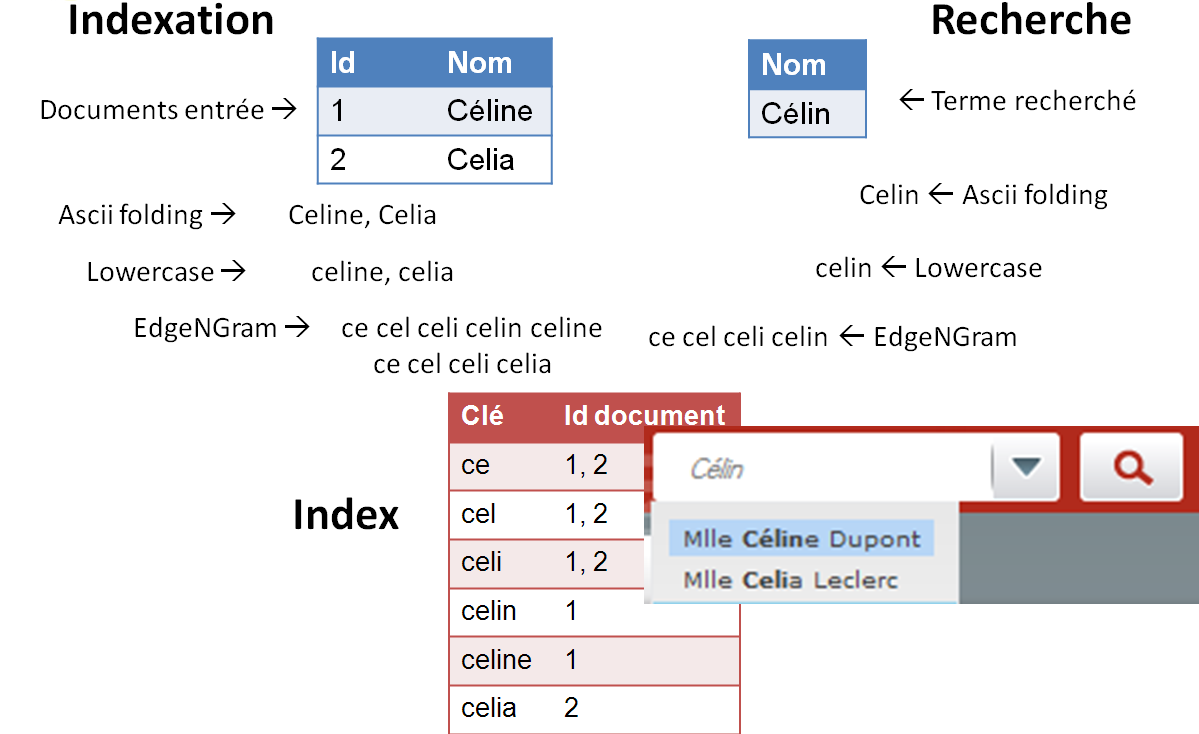Click the Nom header in the Recherche table
This screenshot has height=734, width=1199.
pos(807,65)
